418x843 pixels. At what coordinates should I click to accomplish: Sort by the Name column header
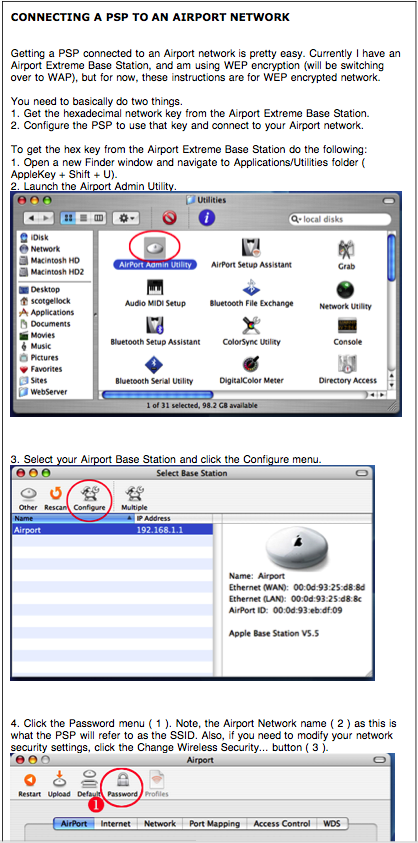click(x=73, y=518)
